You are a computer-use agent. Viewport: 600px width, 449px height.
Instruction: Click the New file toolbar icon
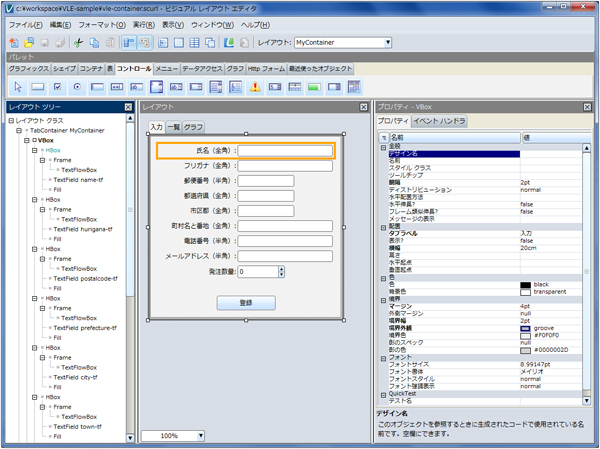(14, 42)
